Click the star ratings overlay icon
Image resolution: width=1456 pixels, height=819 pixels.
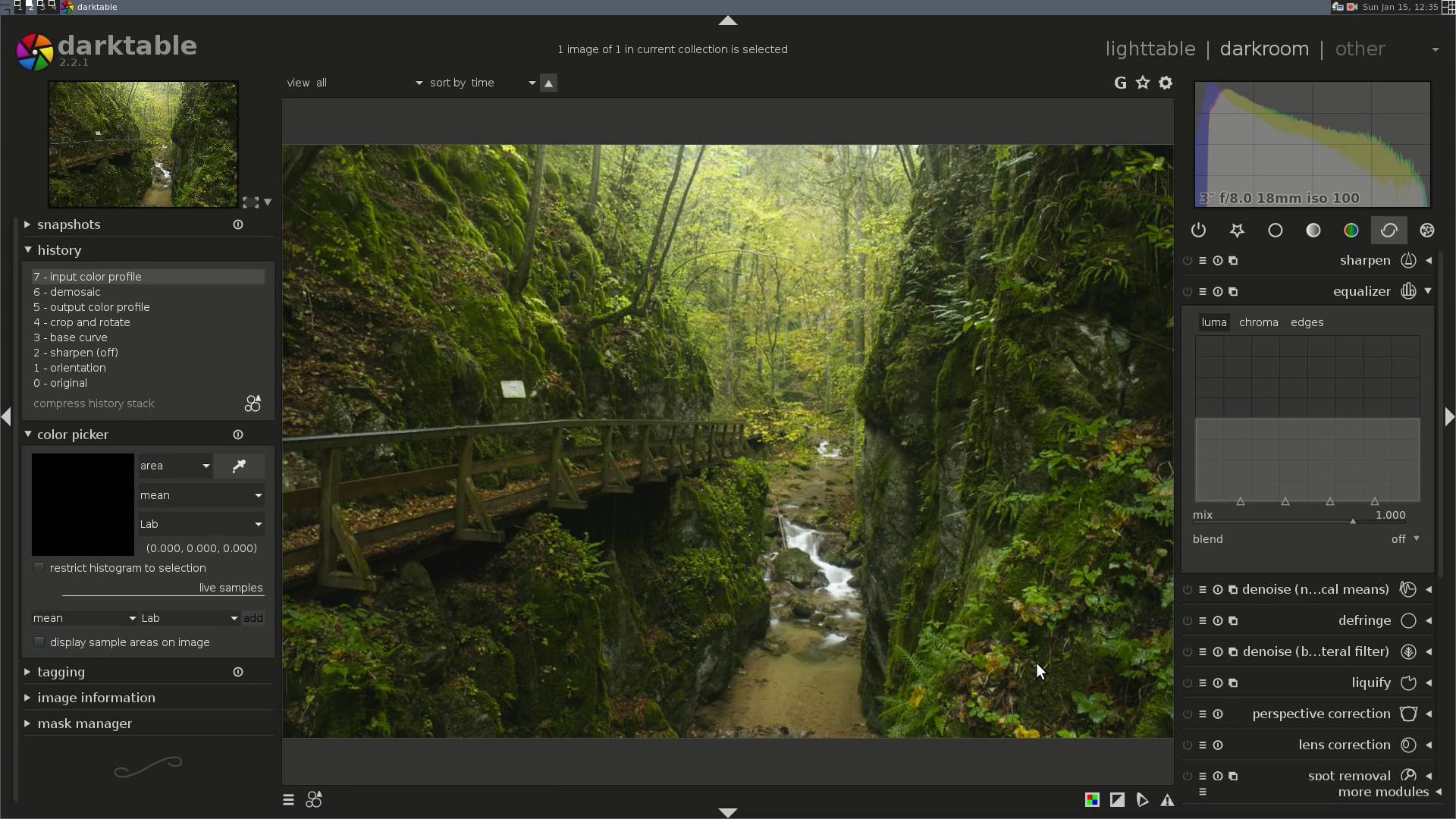(x=1143, y=83)
